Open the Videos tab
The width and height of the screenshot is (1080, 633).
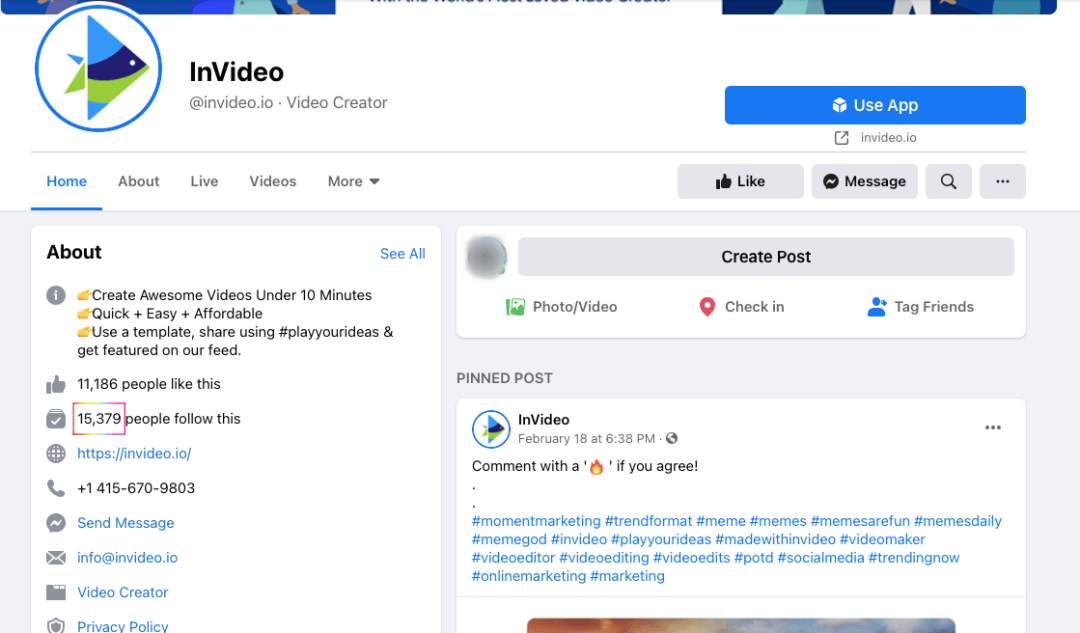click(273, 181)
